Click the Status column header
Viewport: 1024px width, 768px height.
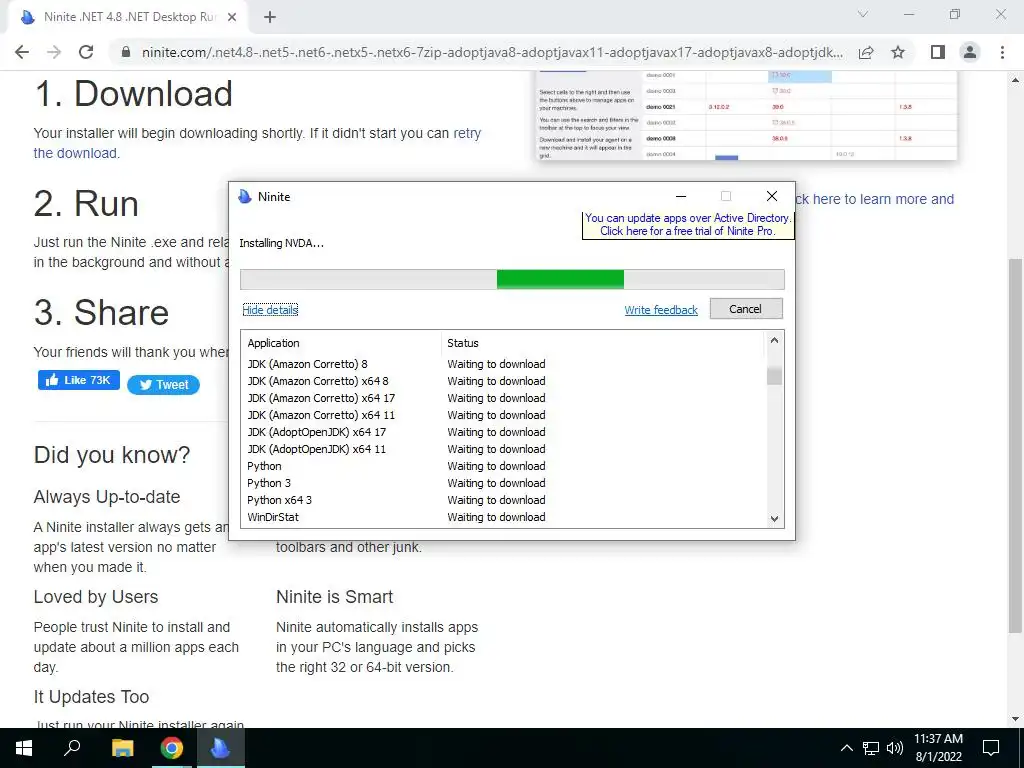coord(463,343)
